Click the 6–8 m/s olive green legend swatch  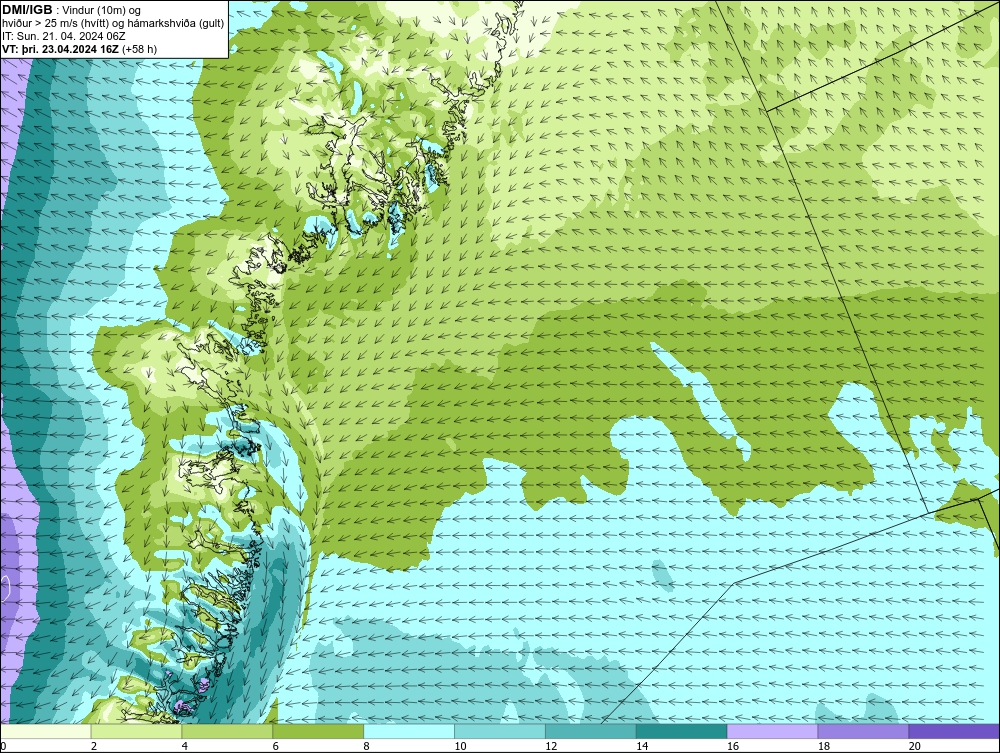[x=318, y=731]
